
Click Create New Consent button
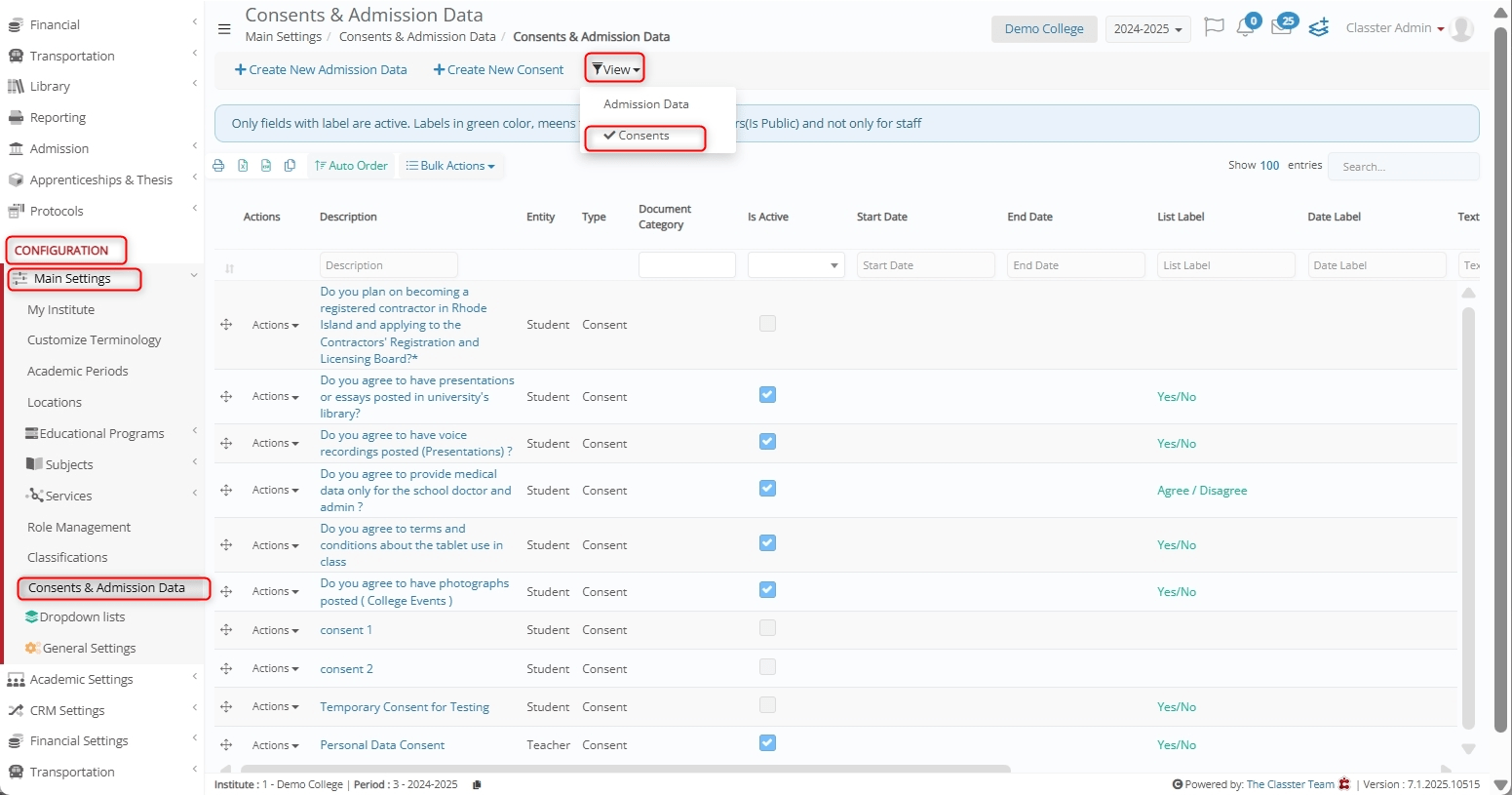(498, 70)
